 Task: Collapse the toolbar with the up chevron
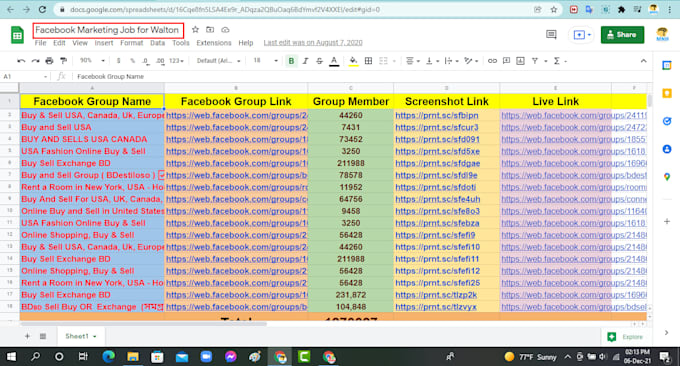[644, 61]
